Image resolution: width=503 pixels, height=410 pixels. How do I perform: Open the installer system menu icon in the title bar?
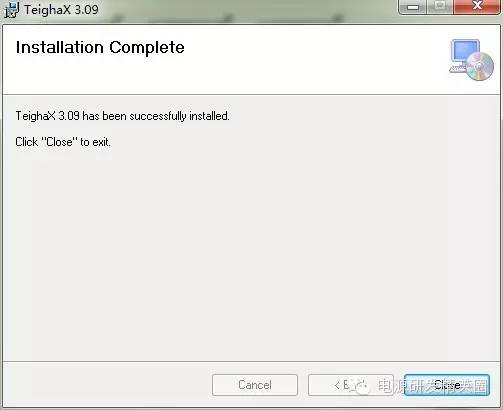pyautogui.click(x=11, y=9)
